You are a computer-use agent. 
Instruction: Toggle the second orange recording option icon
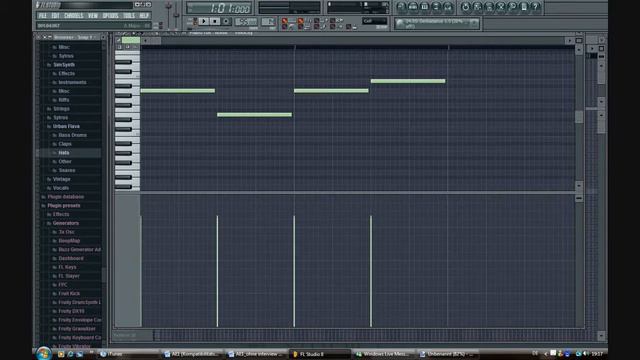[300, 21]
